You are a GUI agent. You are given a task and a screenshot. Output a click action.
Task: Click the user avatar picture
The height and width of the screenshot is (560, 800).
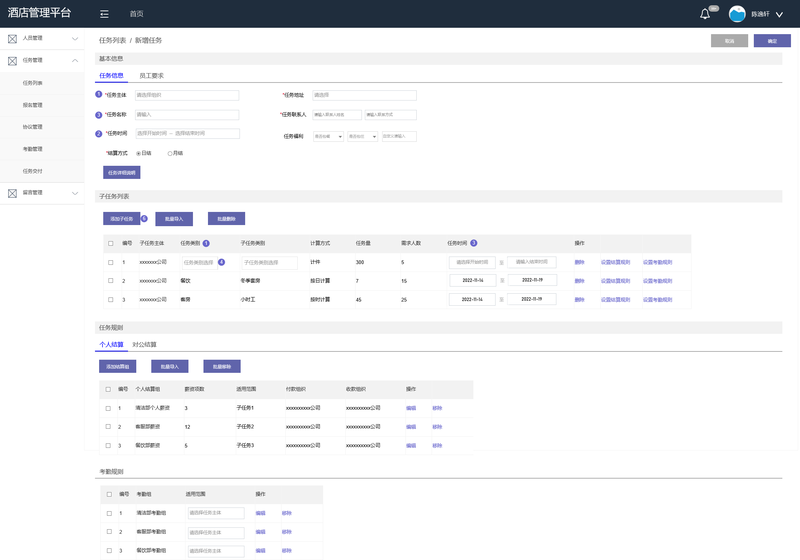point(737,14)
